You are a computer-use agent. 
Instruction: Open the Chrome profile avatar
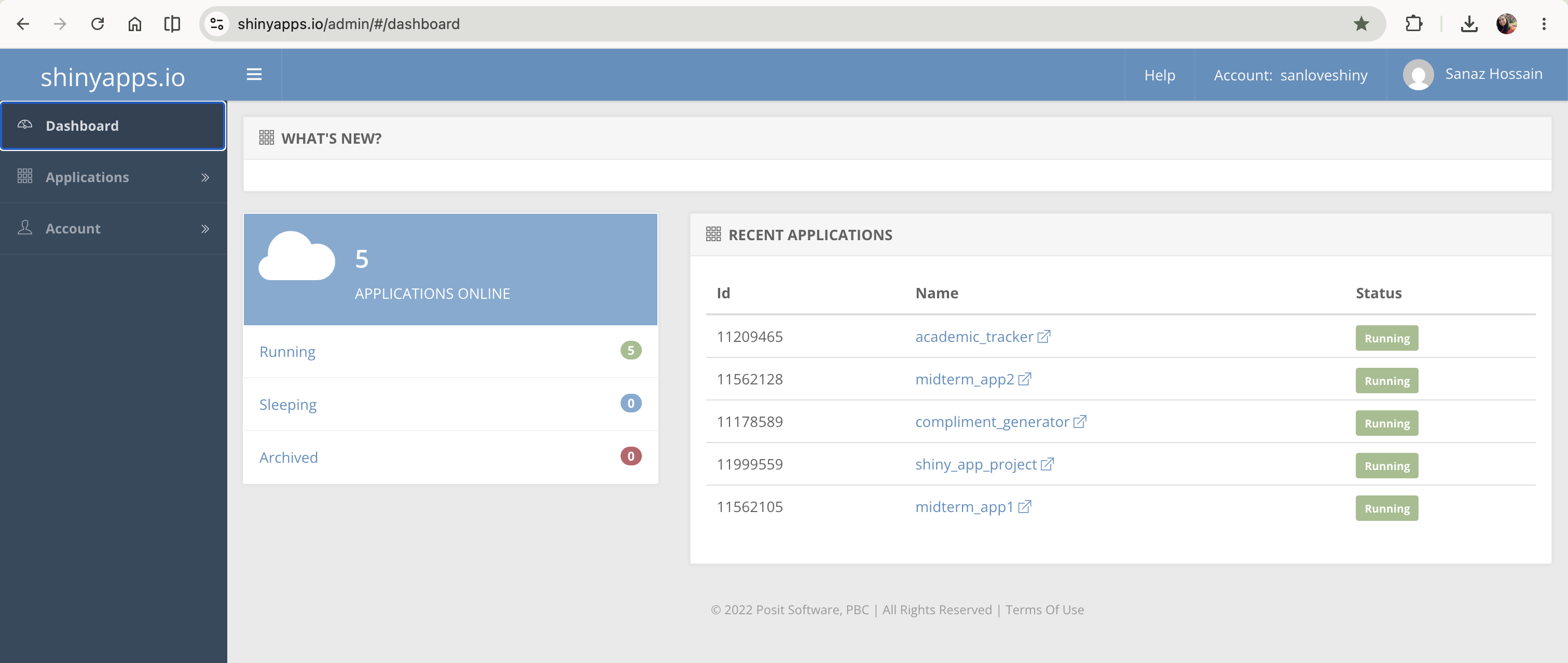(1507, 24)
